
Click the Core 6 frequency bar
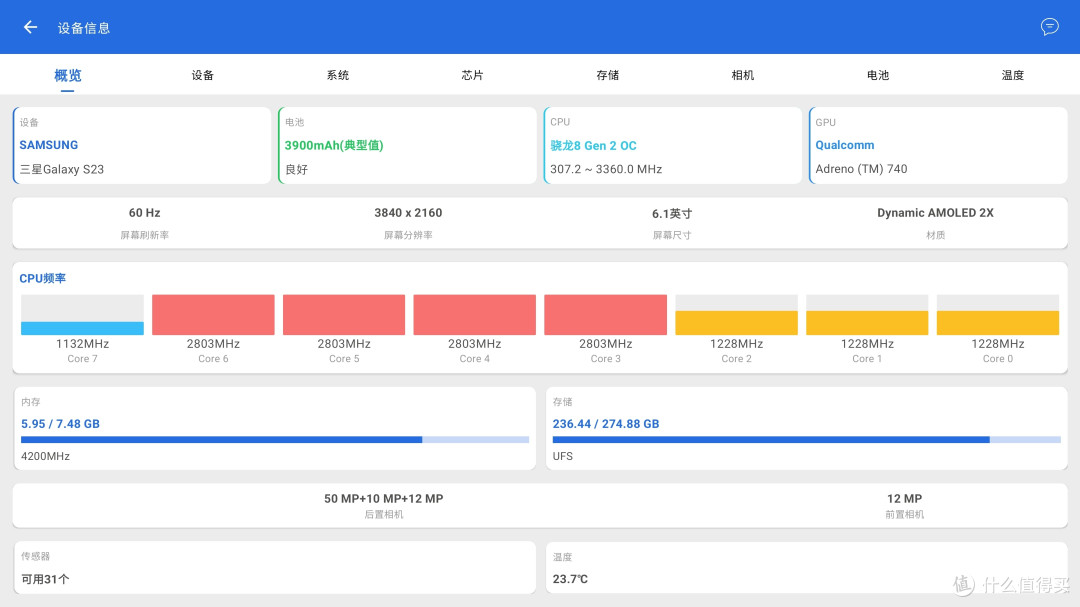(x=213, y=315)
